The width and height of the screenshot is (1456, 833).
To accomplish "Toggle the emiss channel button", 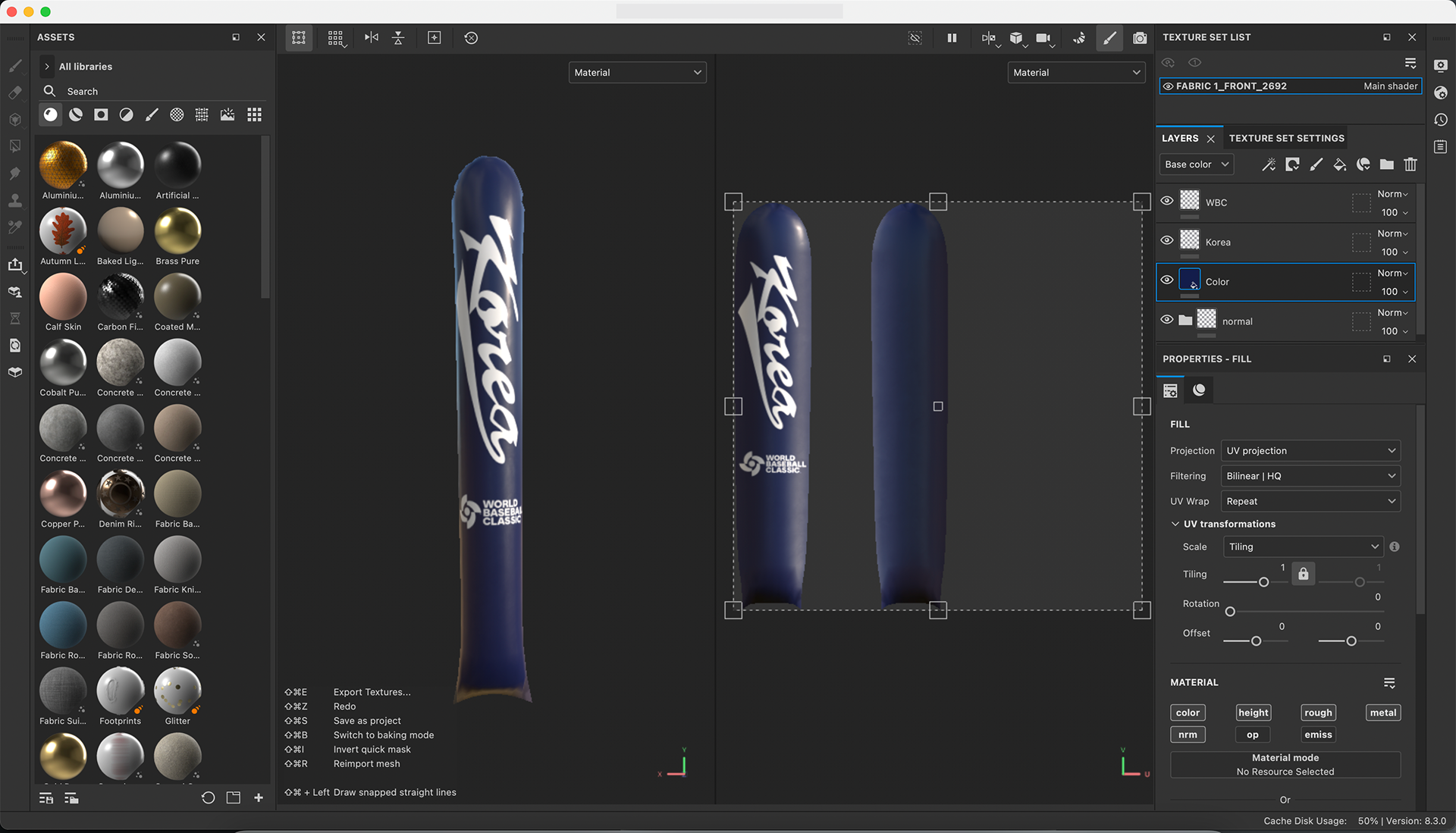I will coord(1318,734).
